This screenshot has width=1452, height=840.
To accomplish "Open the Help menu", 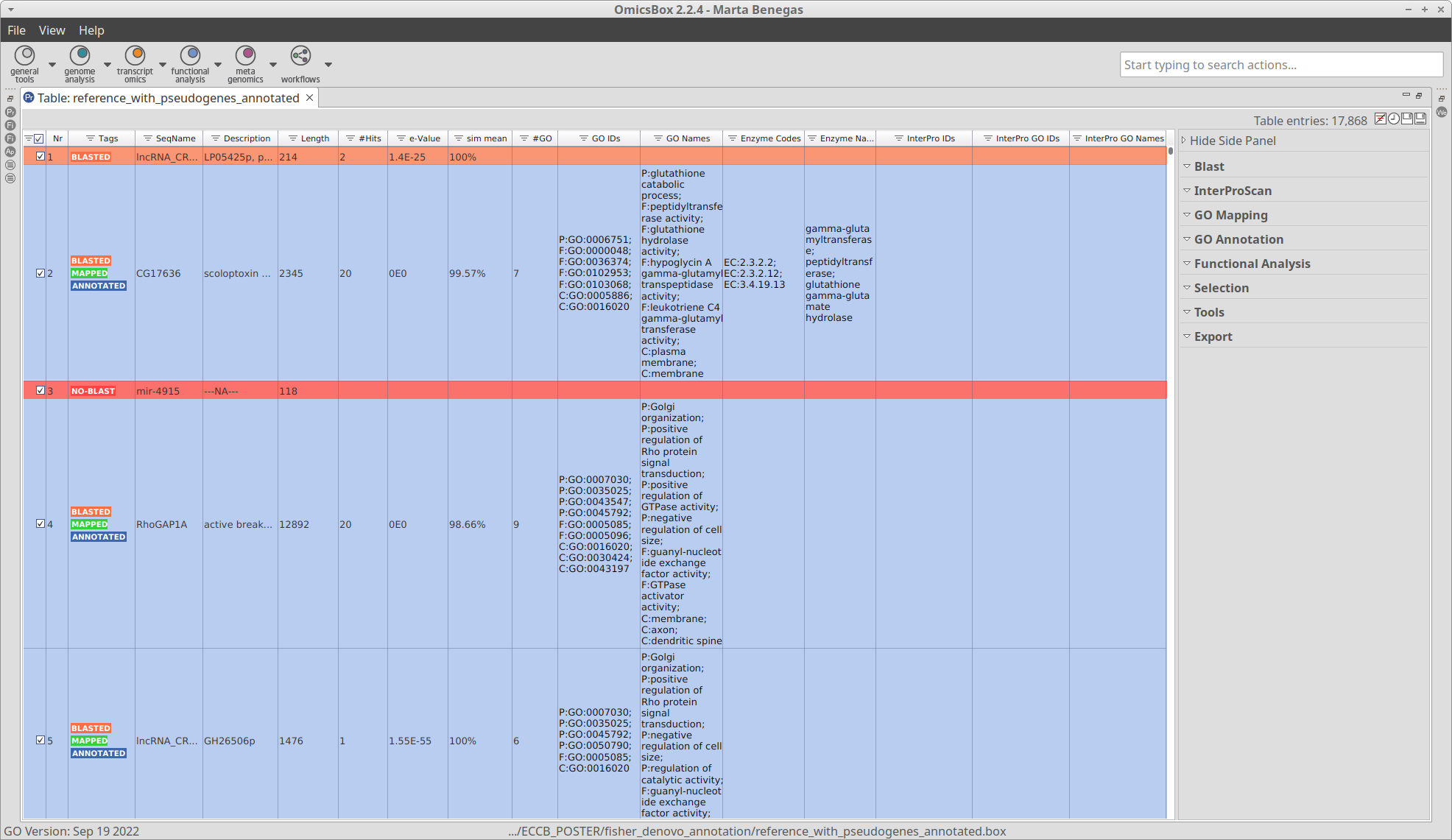I will click(91, 30).
